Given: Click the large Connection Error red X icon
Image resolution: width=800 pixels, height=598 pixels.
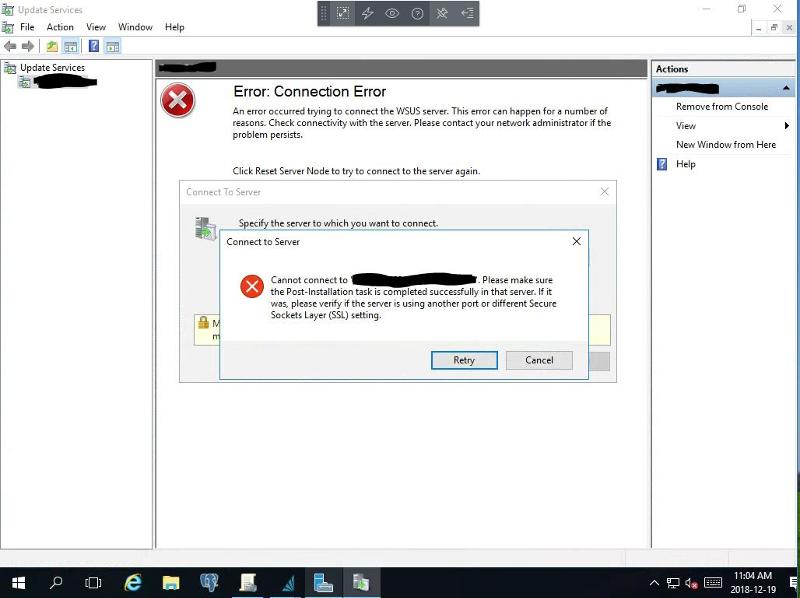Looking at the screenshot, I should (178, 100).
